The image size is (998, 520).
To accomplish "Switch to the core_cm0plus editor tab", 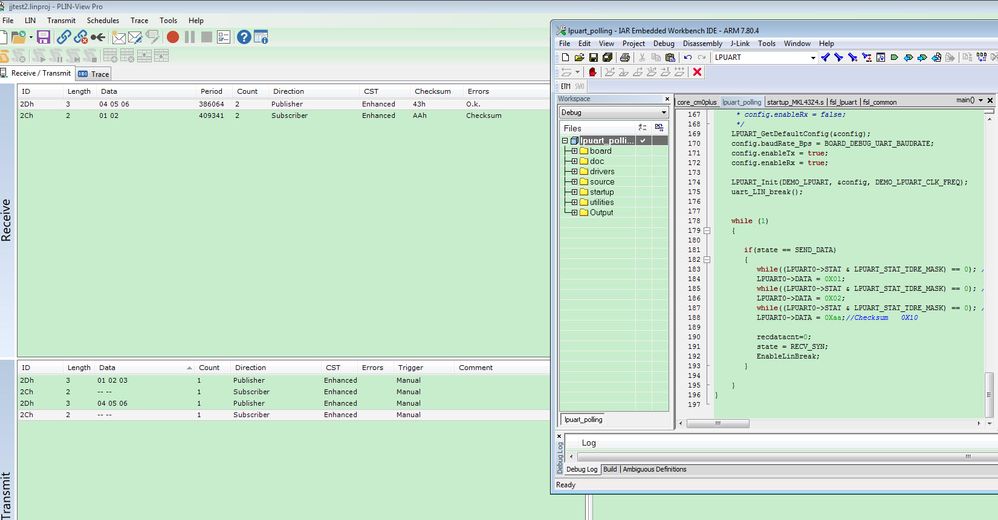I will 696,102.
